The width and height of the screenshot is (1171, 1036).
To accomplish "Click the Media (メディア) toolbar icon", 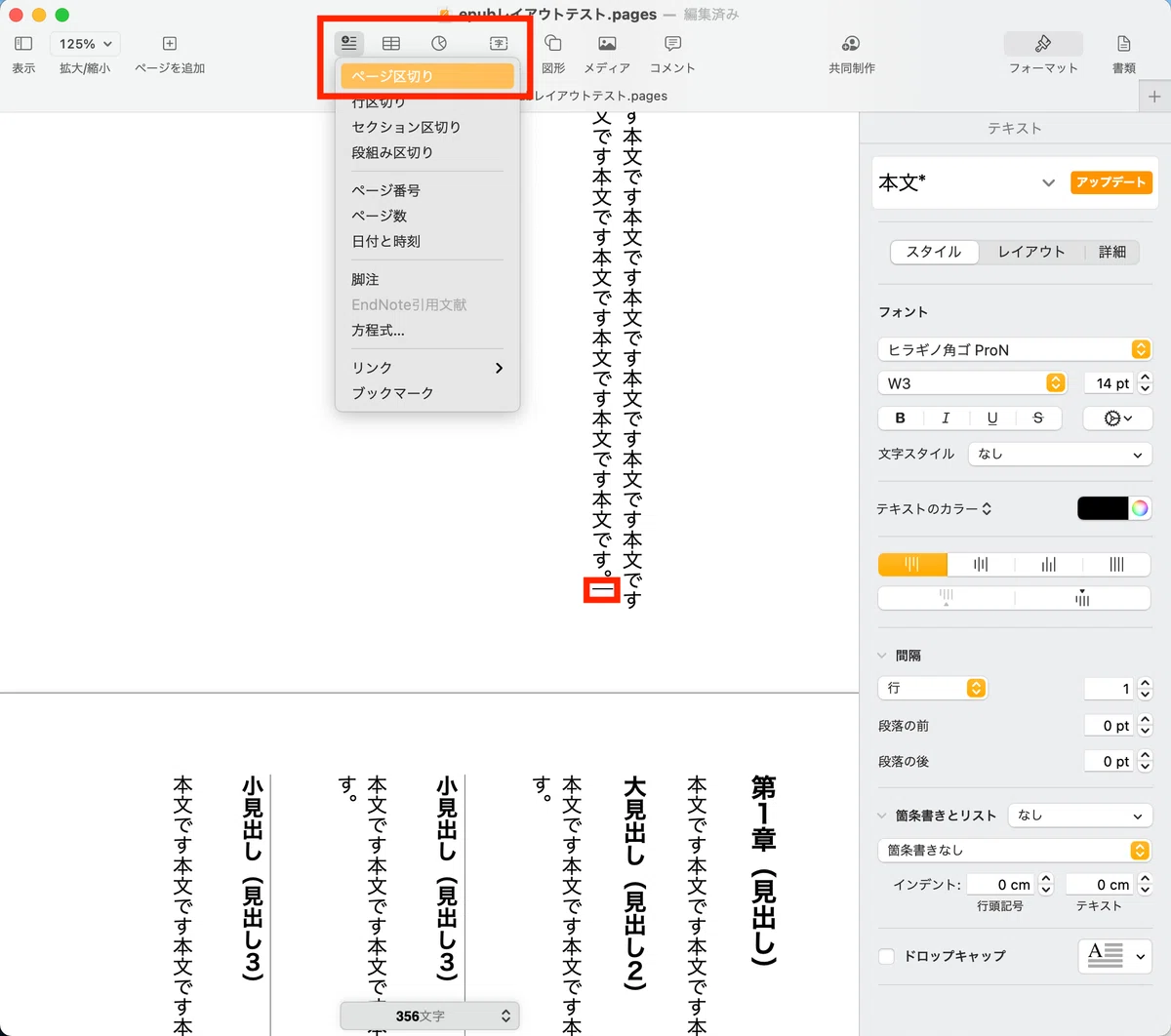I will (607, 43).
